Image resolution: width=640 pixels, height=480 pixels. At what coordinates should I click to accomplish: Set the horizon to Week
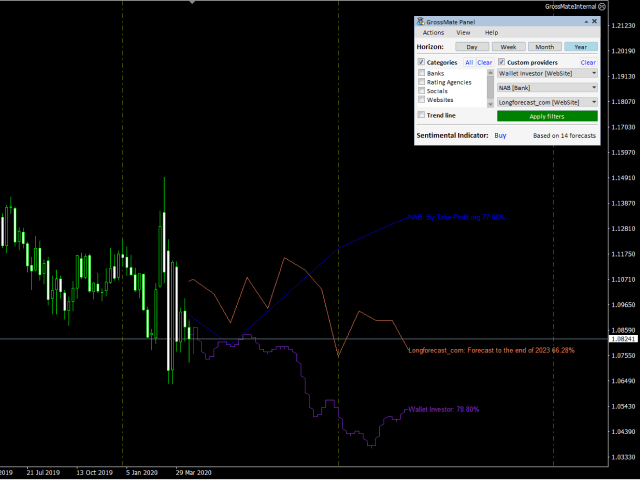click(508, 47)
